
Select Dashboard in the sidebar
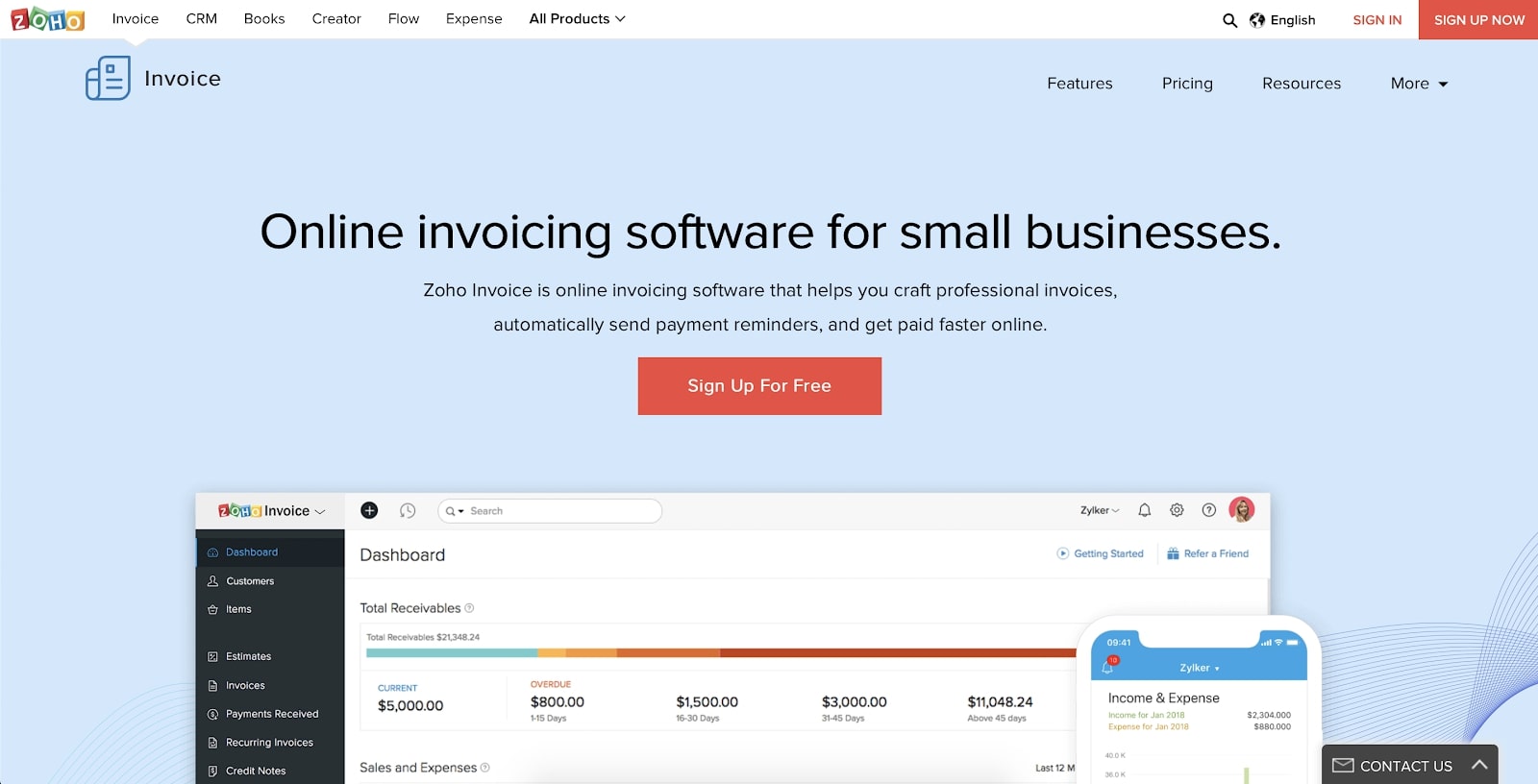pos(270,552)
